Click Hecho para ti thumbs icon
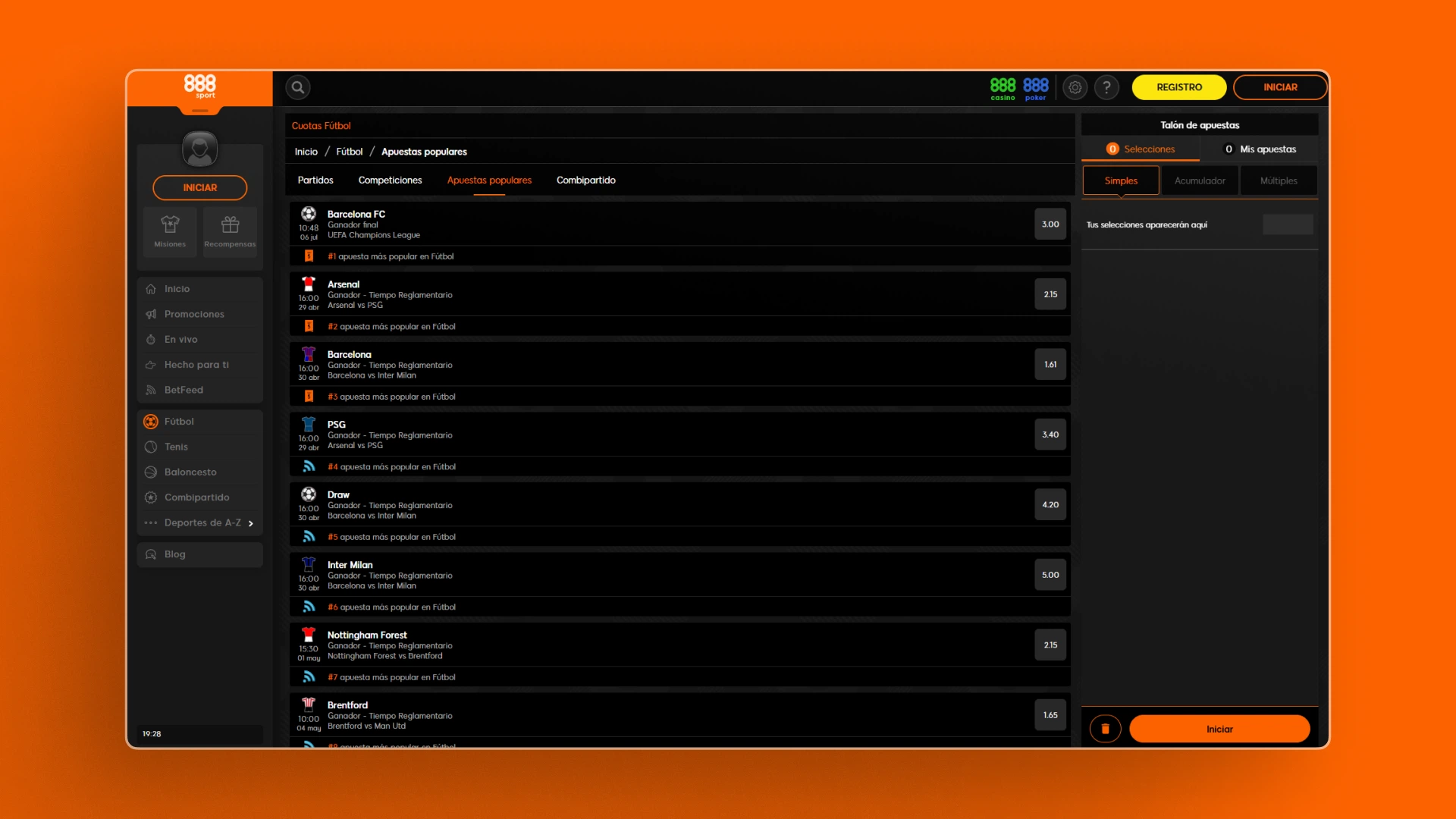 coord(151,365)
